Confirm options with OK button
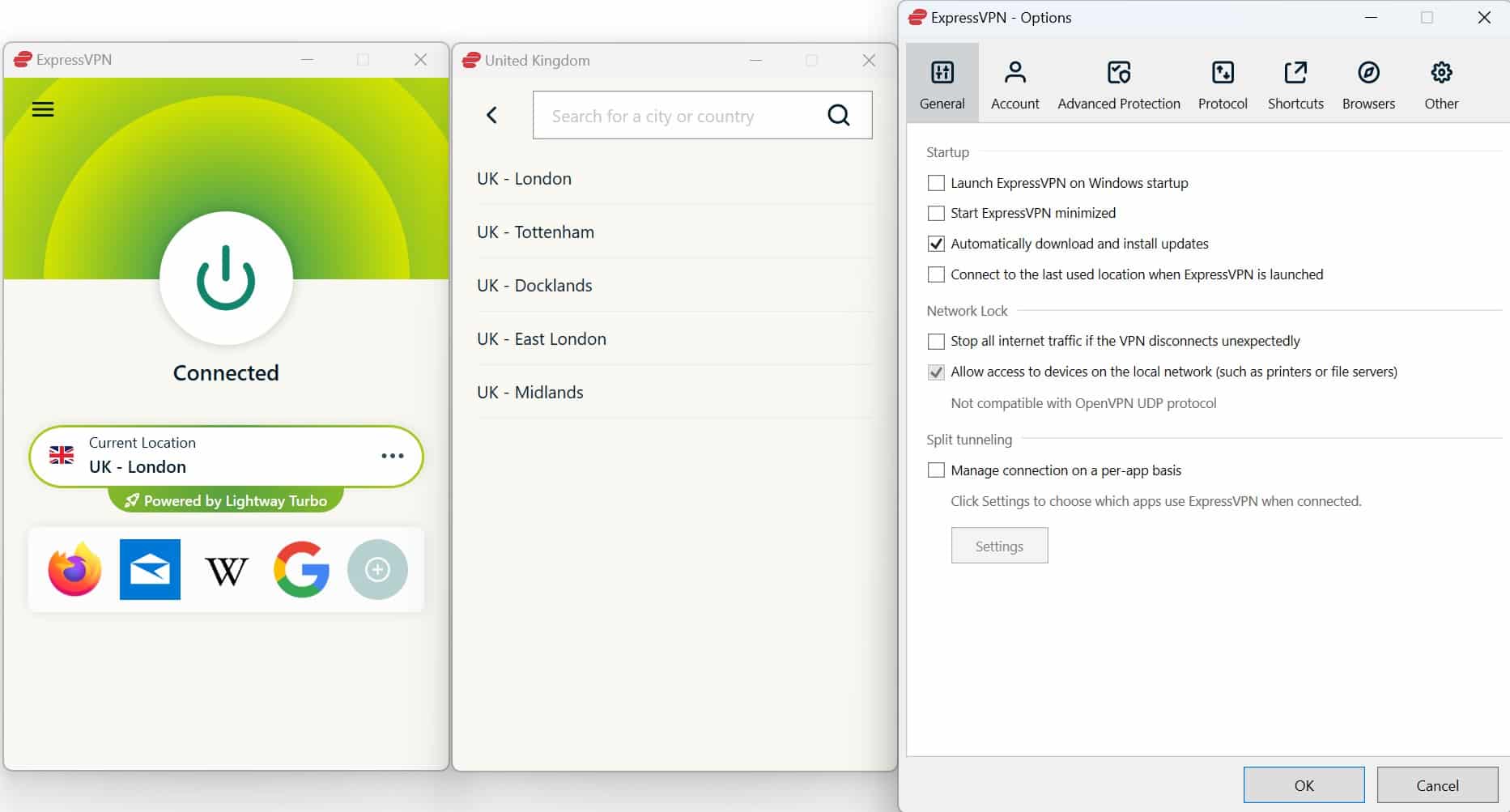The height and width of the screenshot is (812, 1510). point(1304,785)
